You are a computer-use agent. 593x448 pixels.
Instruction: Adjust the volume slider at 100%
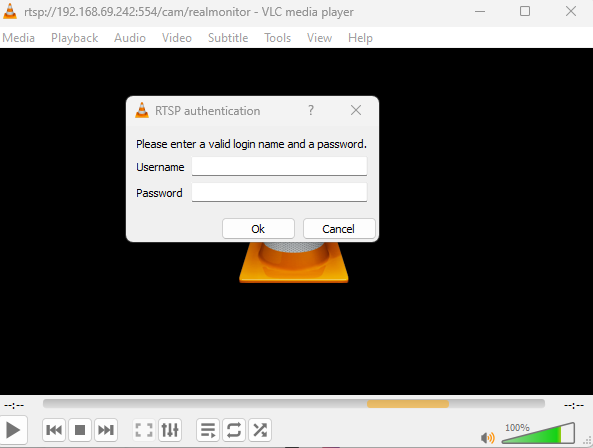pyautogui.click(x=538, y=433)
